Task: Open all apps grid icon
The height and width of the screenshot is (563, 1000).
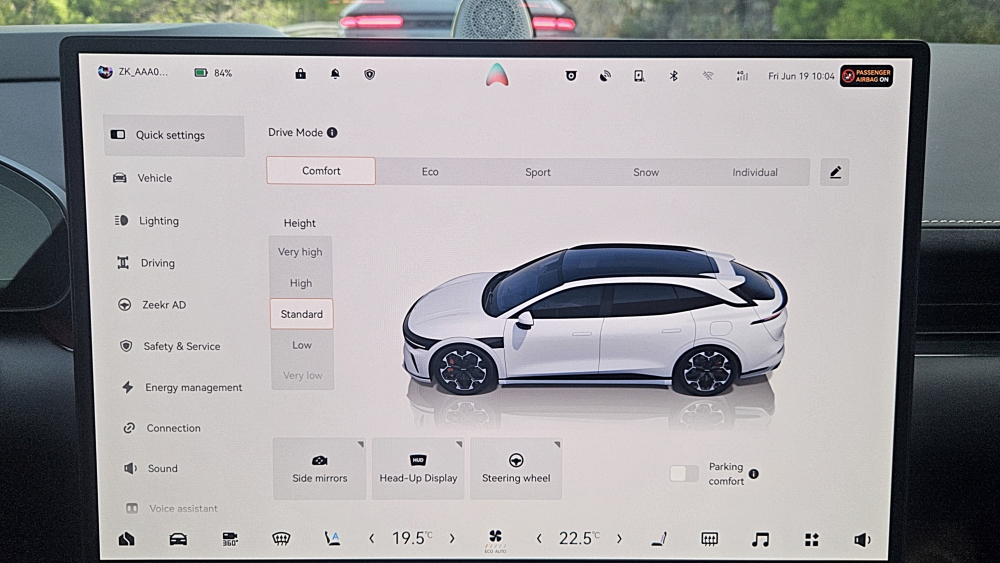Action: click(811, 540)
